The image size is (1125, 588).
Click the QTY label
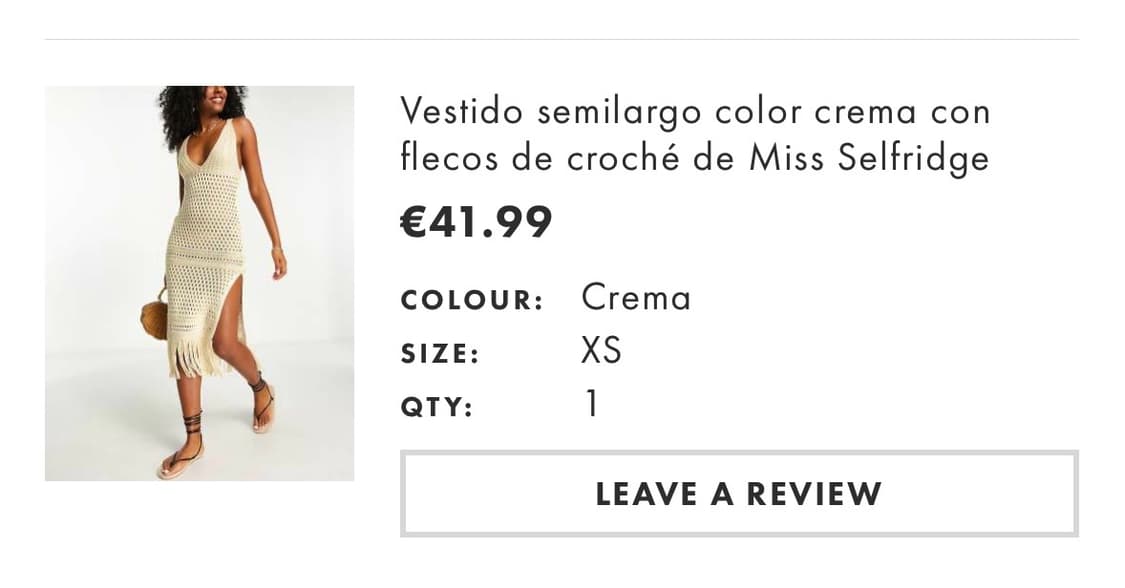point(436,407)
